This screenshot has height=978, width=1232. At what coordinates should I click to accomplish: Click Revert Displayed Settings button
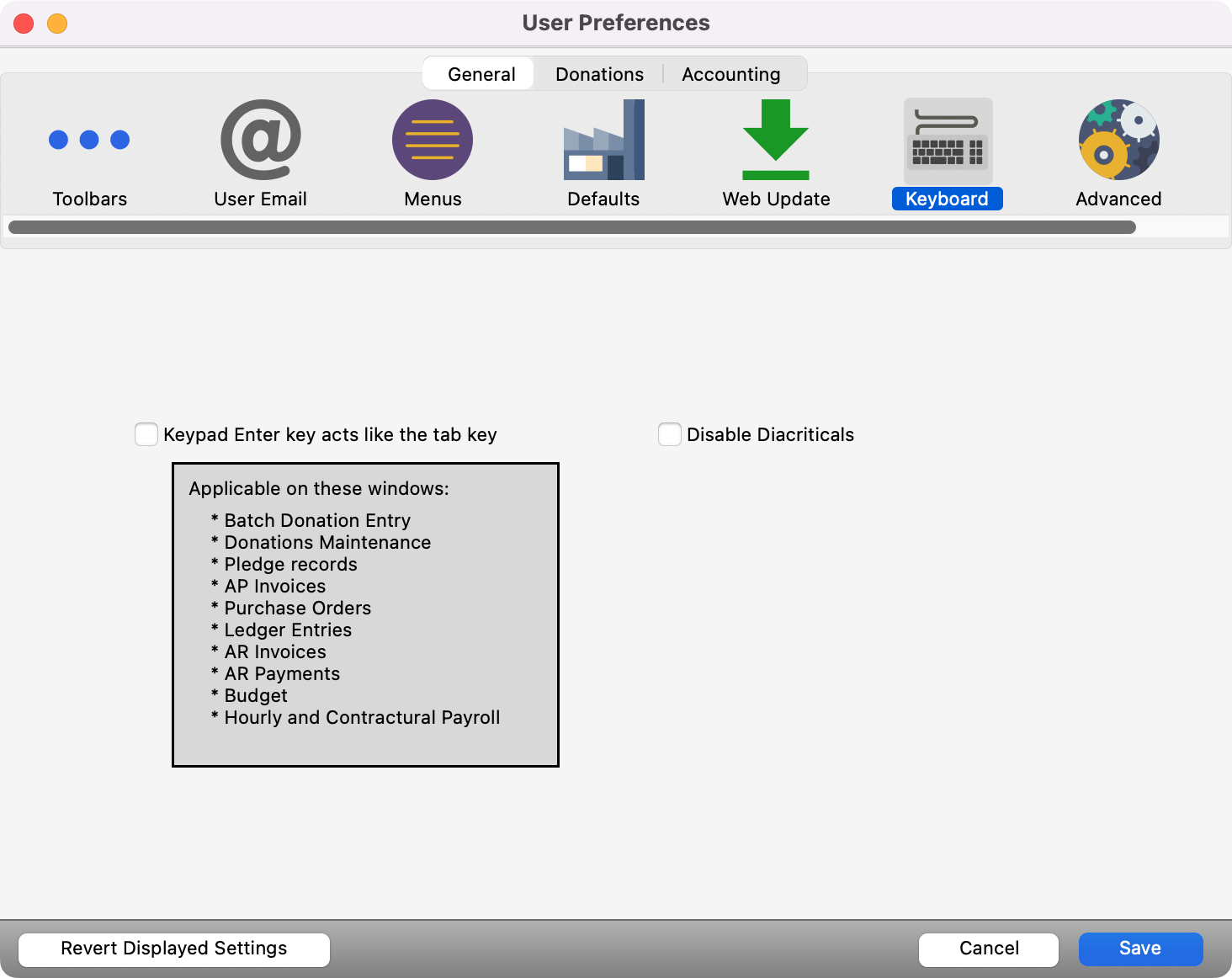[x=174, y=949]
